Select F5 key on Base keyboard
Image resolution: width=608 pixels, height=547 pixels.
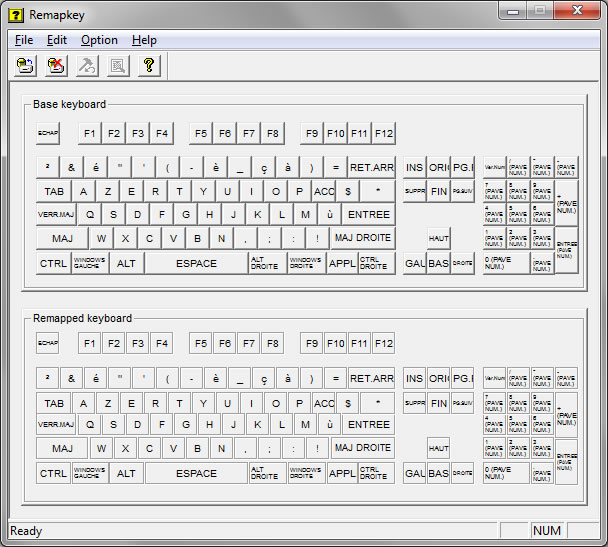(201, 133)
